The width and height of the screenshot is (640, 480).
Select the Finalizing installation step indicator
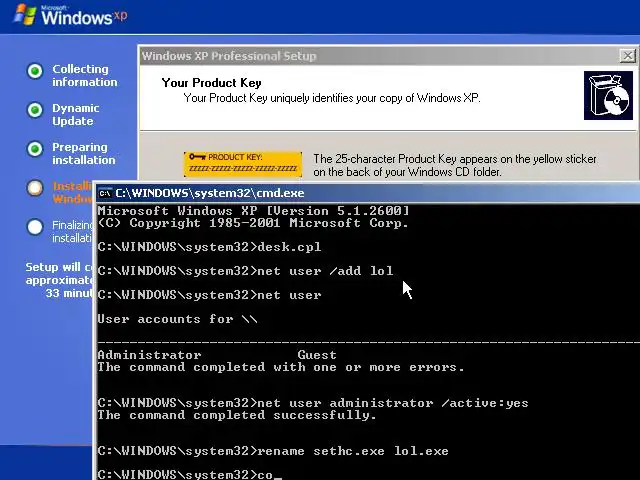coord(35,227)
